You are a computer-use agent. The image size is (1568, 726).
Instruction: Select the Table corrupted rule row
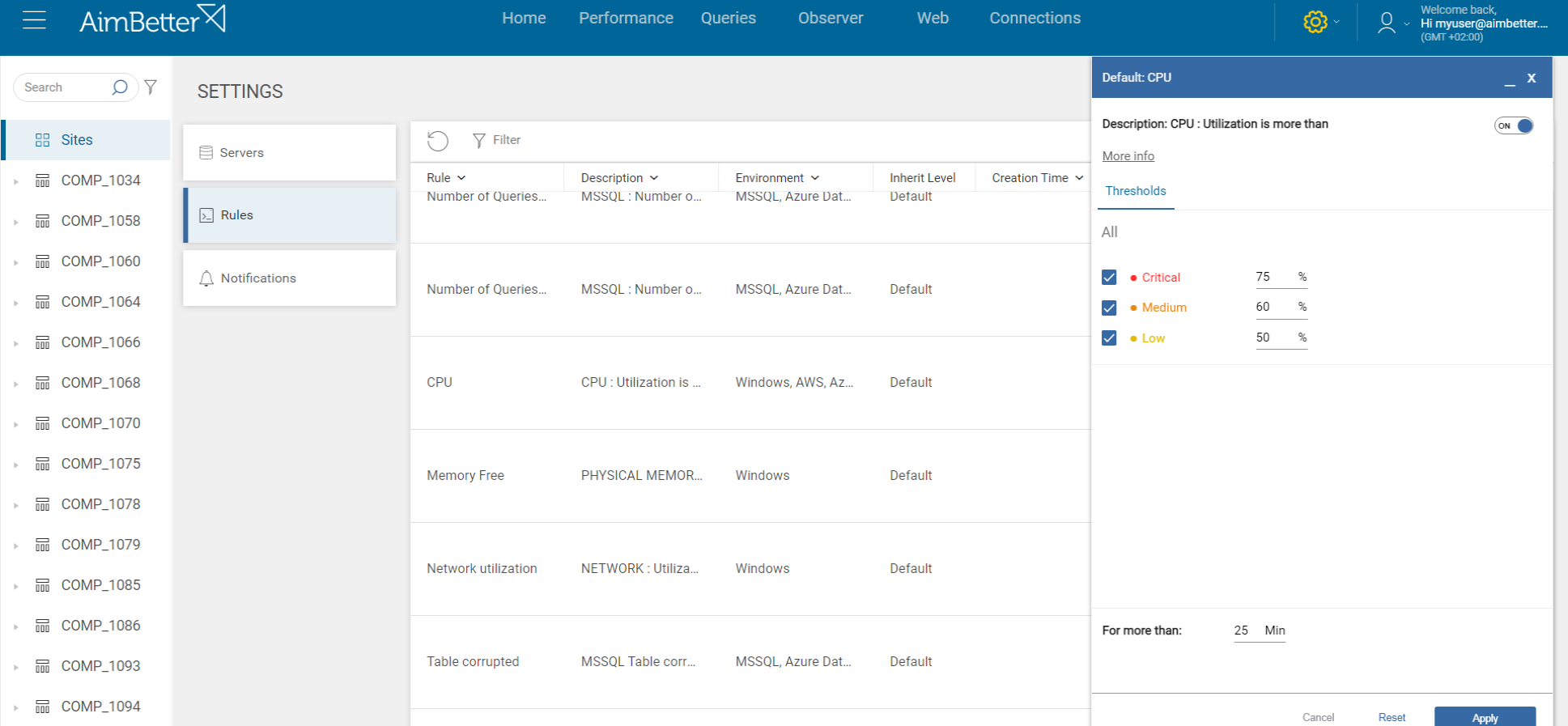(x=750, y=662)
